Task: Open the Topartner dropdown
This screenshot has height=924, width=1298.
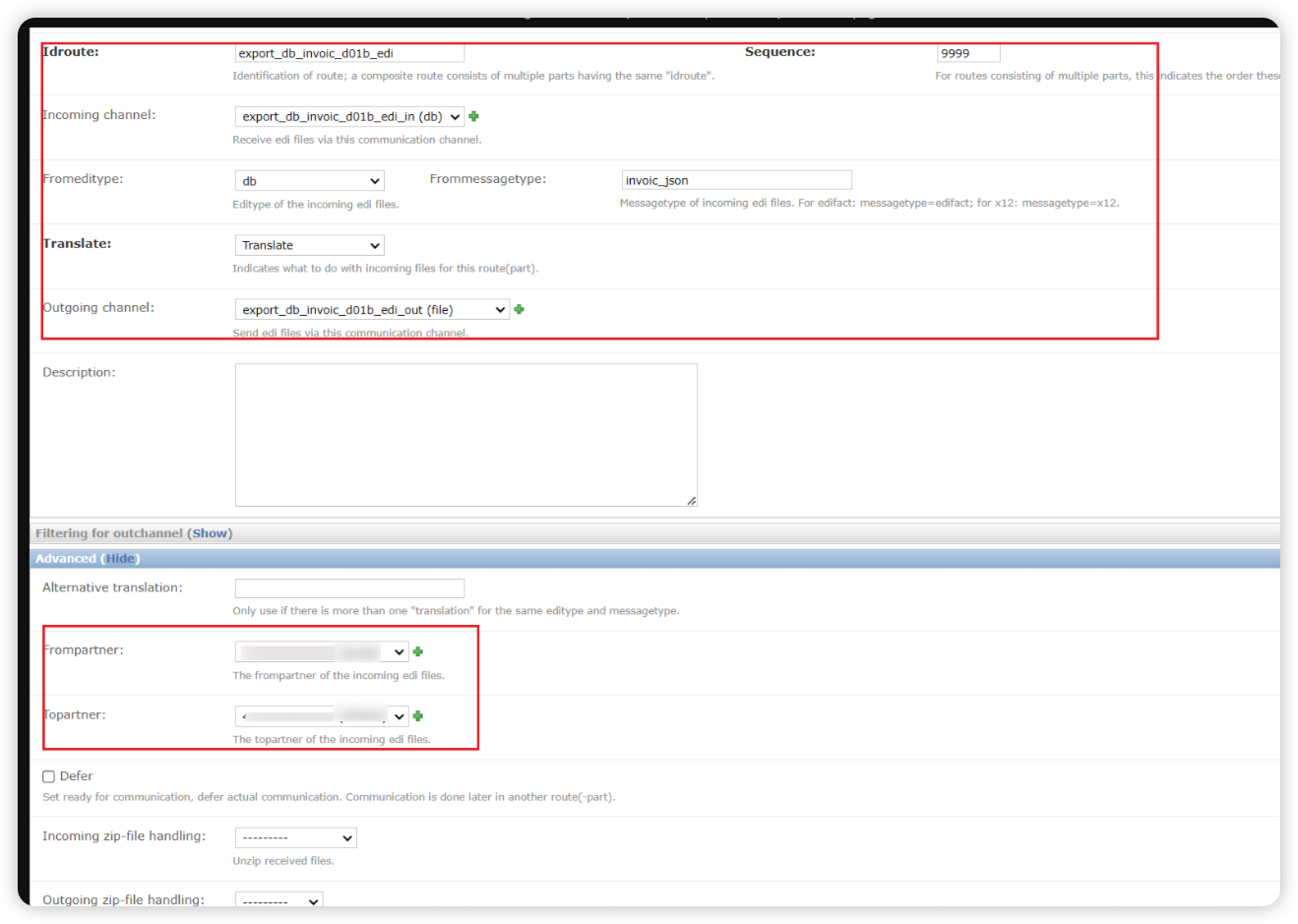Action: (x=321, y=715)
